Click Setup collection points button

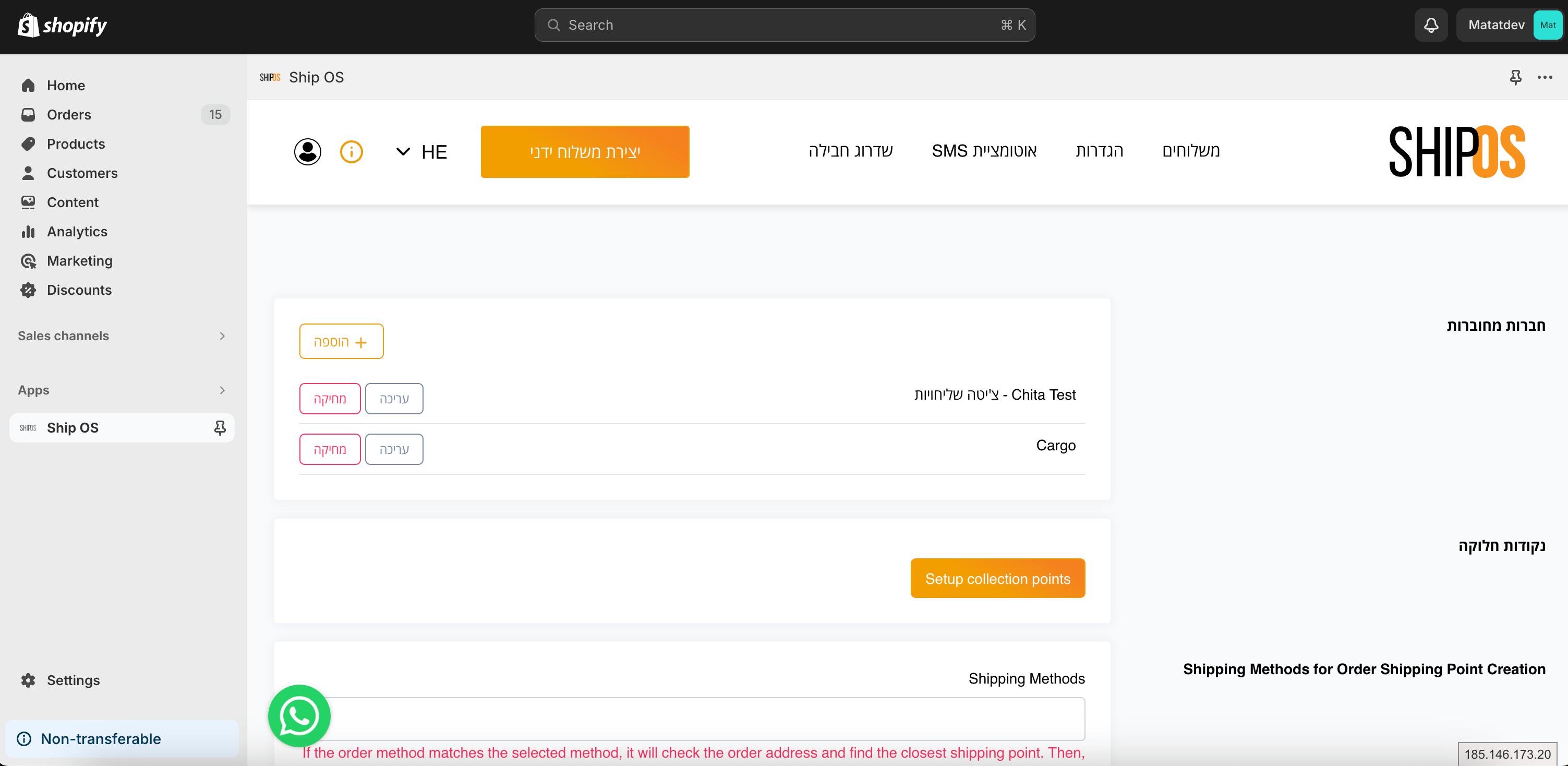pyautogui.click(x=998, y=578)
